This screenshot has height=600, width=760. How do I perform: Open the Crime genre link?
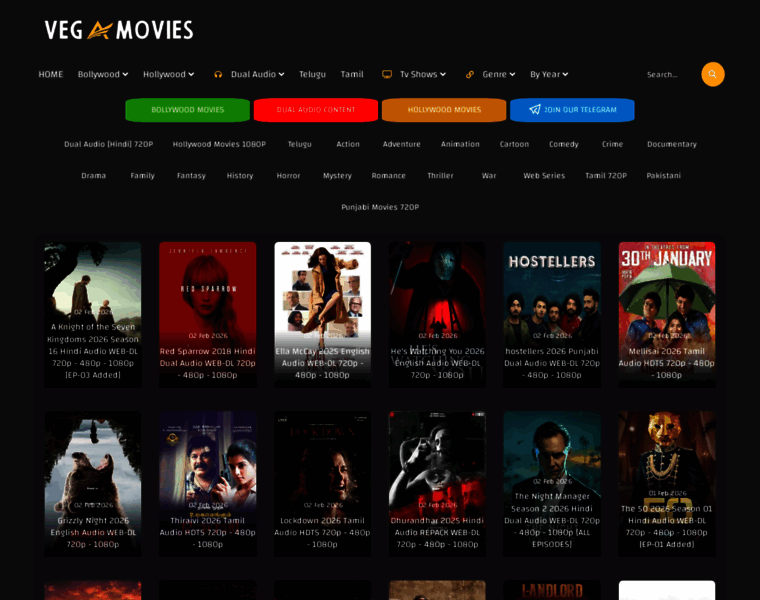click(x=612, y=144)
